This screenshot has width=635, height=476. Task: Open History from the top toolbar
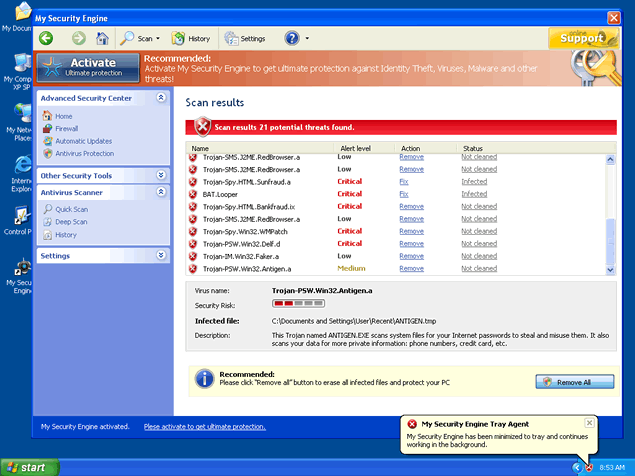(x=191, y=38)
